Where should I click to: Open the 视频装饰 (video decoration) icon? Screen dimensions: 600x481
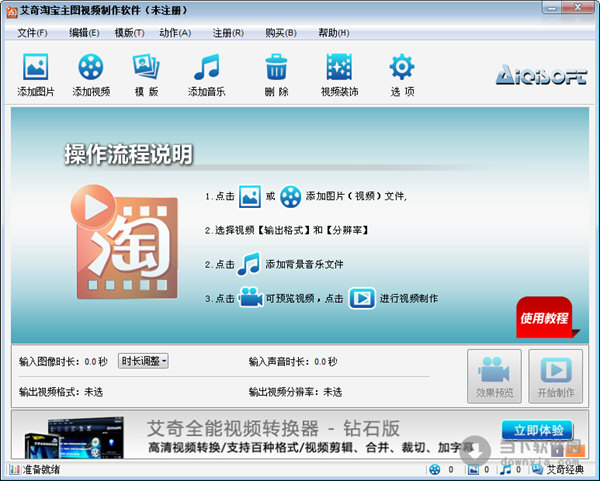tap(339, 67)
